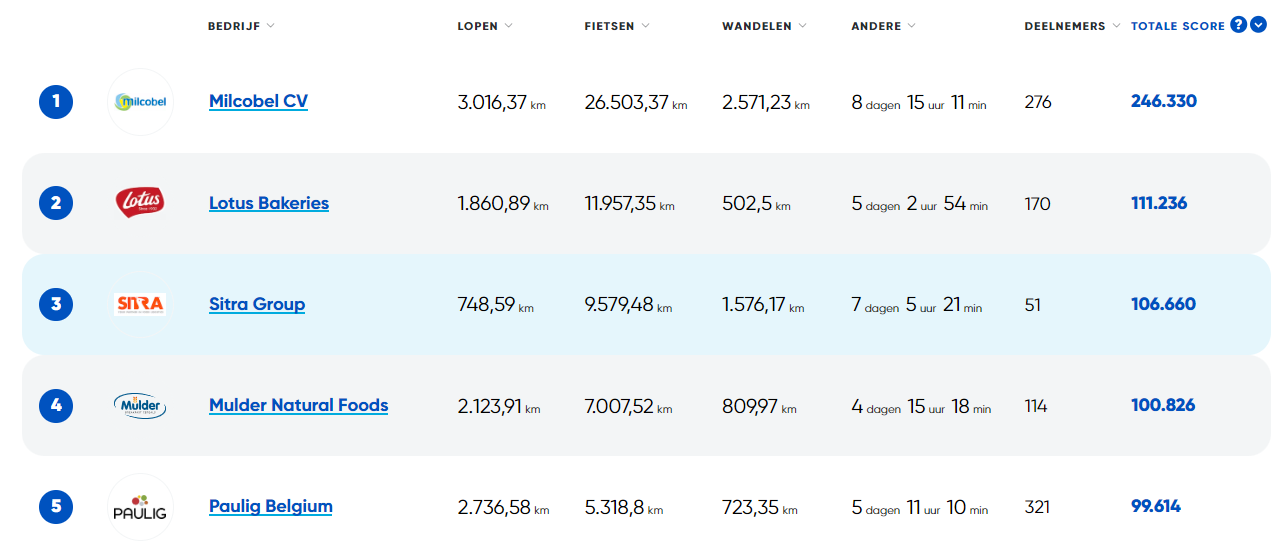The width and height of the screenshot is (1280, 546).
Task: Sort by the Fietsen column chevron
Action: (645, 26)
